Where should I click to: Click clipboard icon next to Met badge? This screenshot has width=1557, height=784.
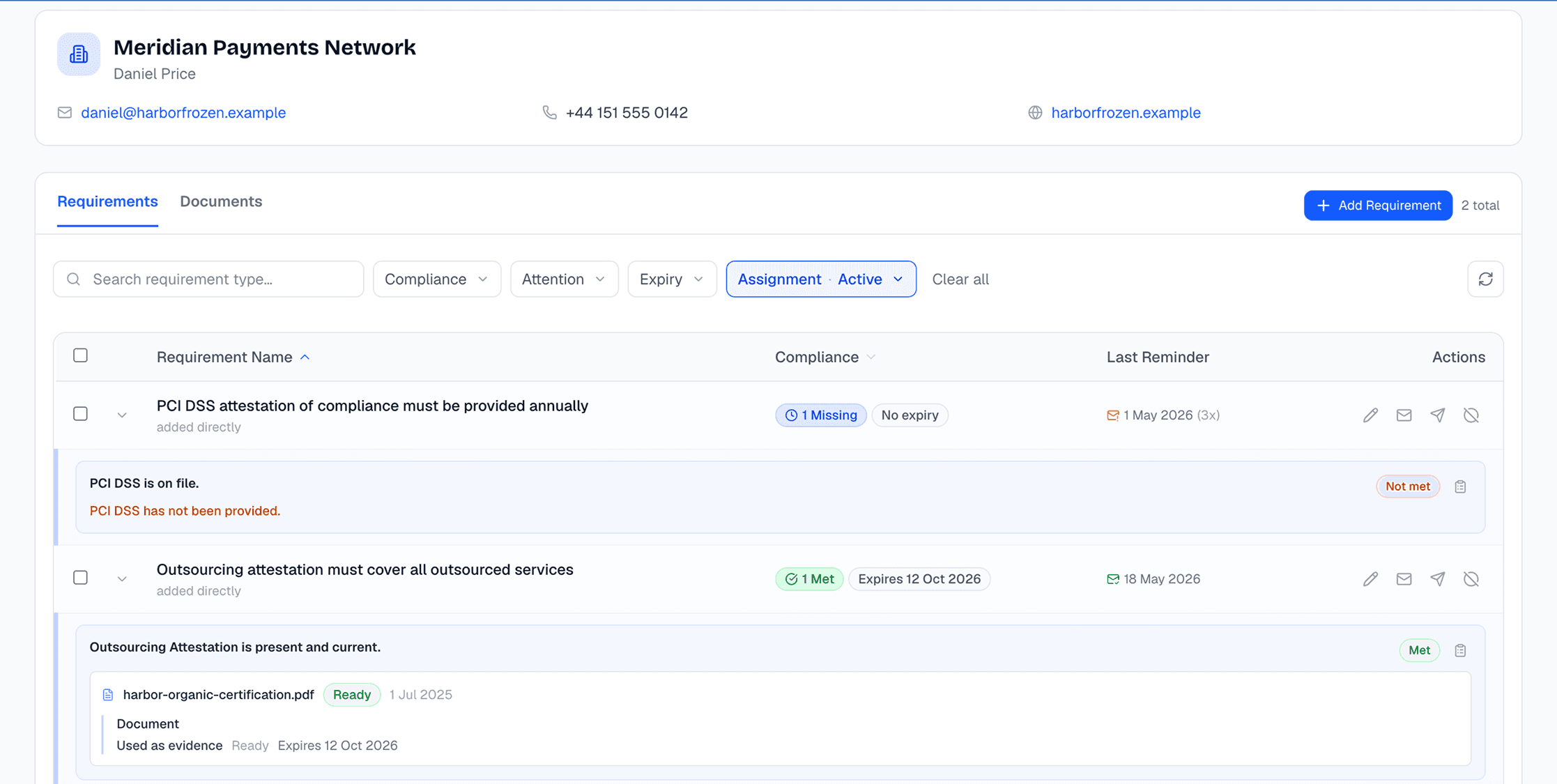tap(1460, 650)
